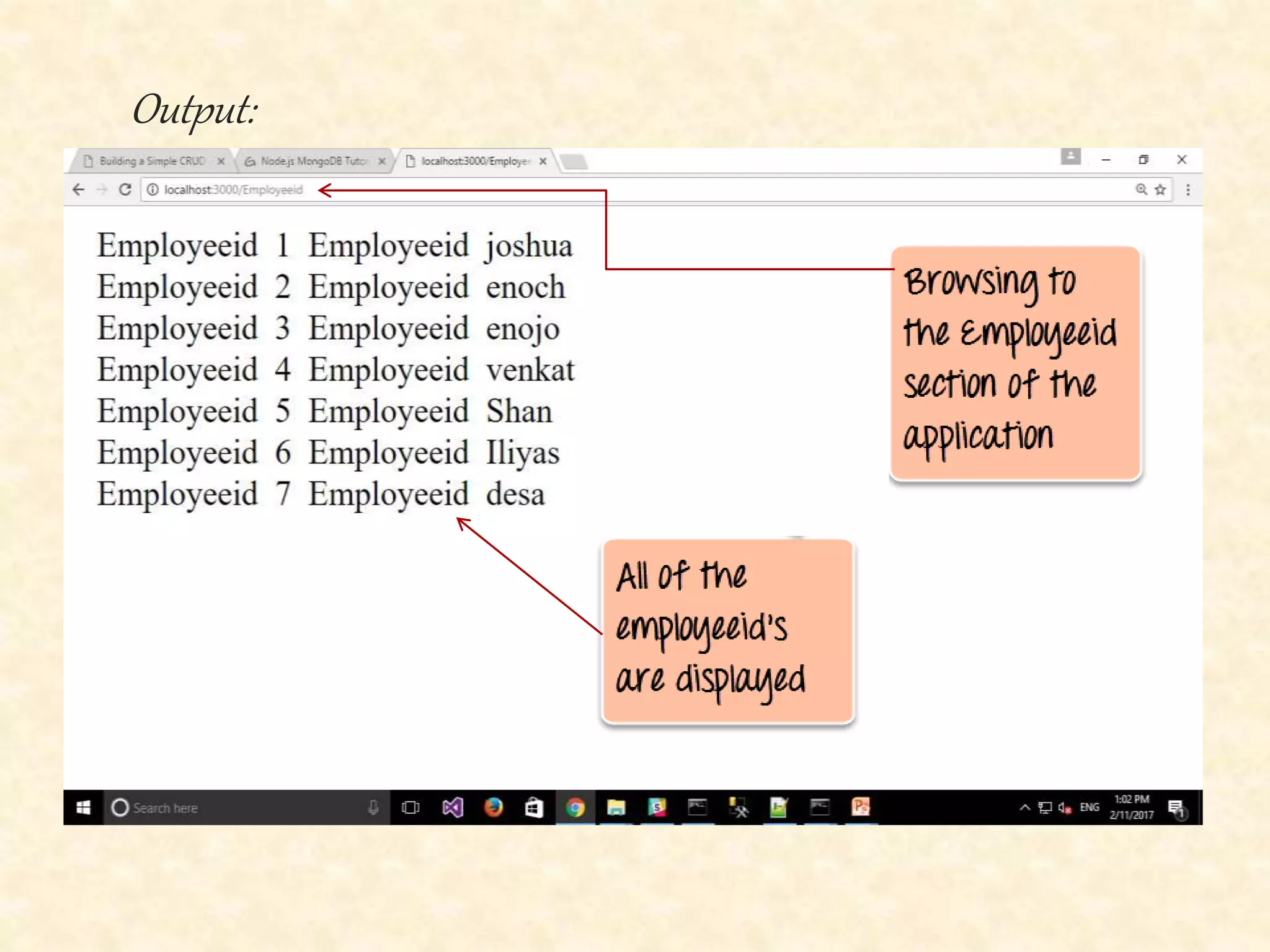Close the localhost:3000 tab
This screenshot has width=1270, height=952.
click(543, 161)
